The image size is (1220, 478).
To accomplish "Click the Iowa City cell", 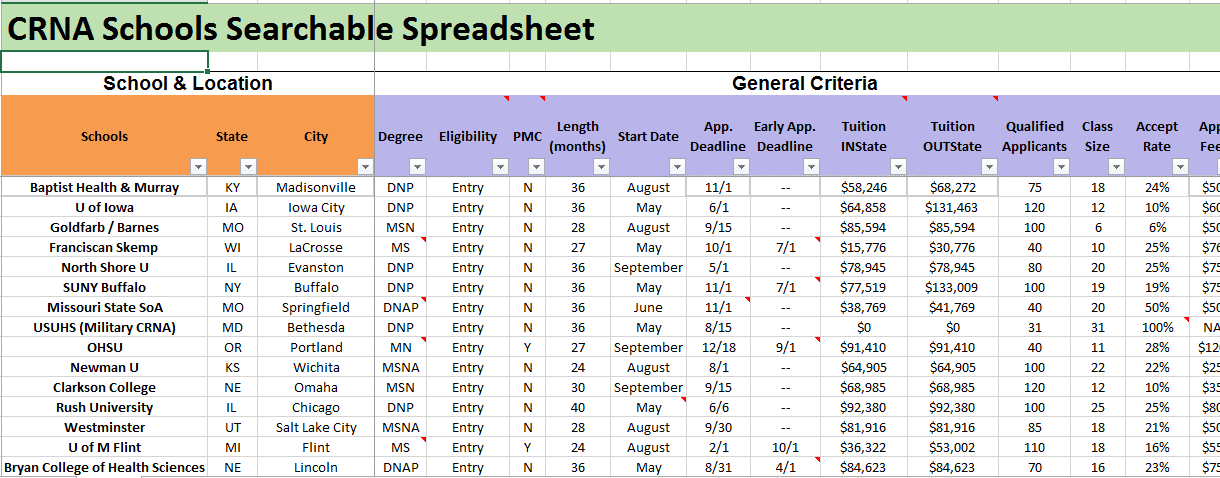I will (316, 207).
